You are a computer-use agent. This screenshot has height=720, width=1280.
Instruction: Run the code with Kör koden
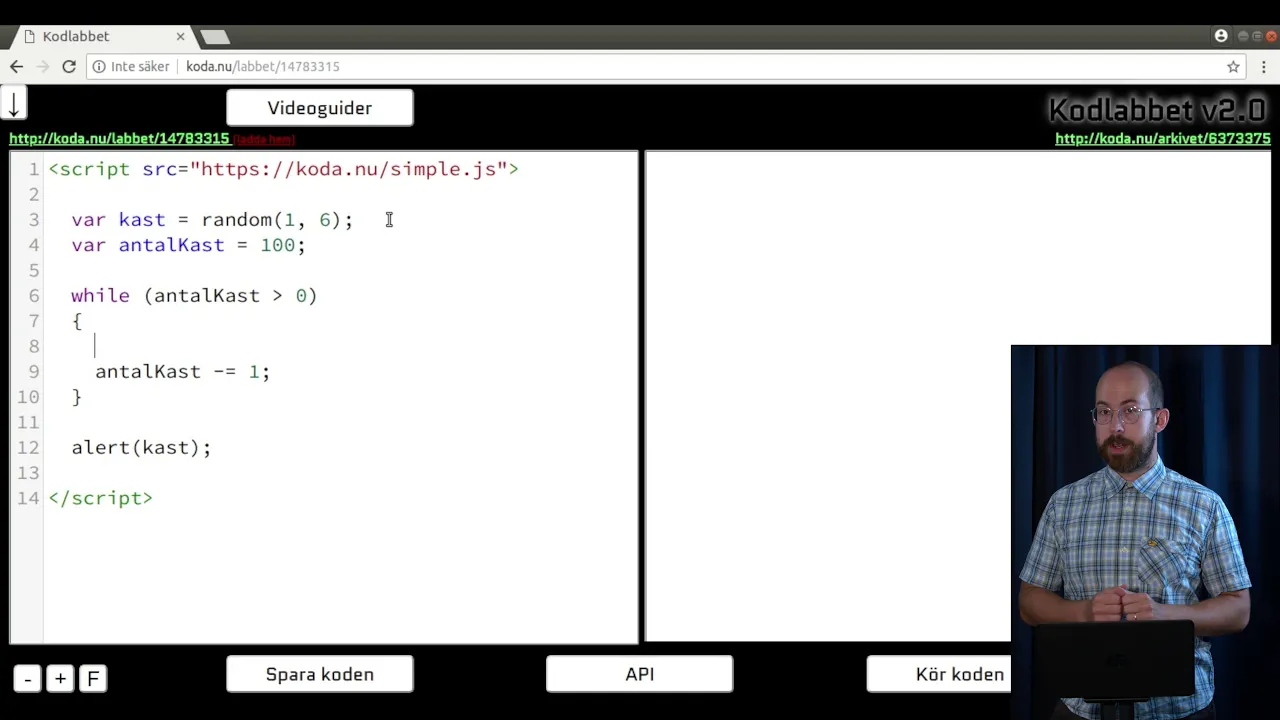[939, 674]
